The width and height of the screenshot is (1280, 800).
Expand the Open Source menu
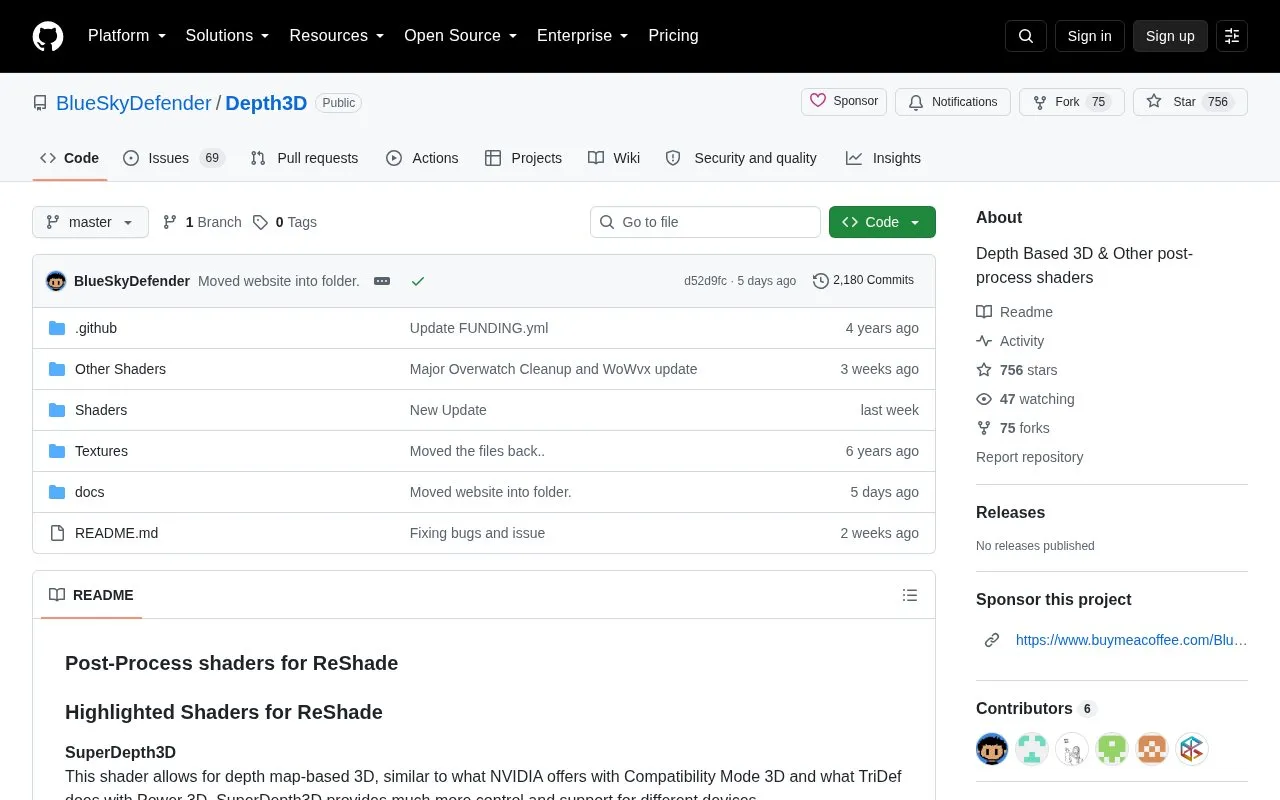pyautogui.click(x=461, y=36)
